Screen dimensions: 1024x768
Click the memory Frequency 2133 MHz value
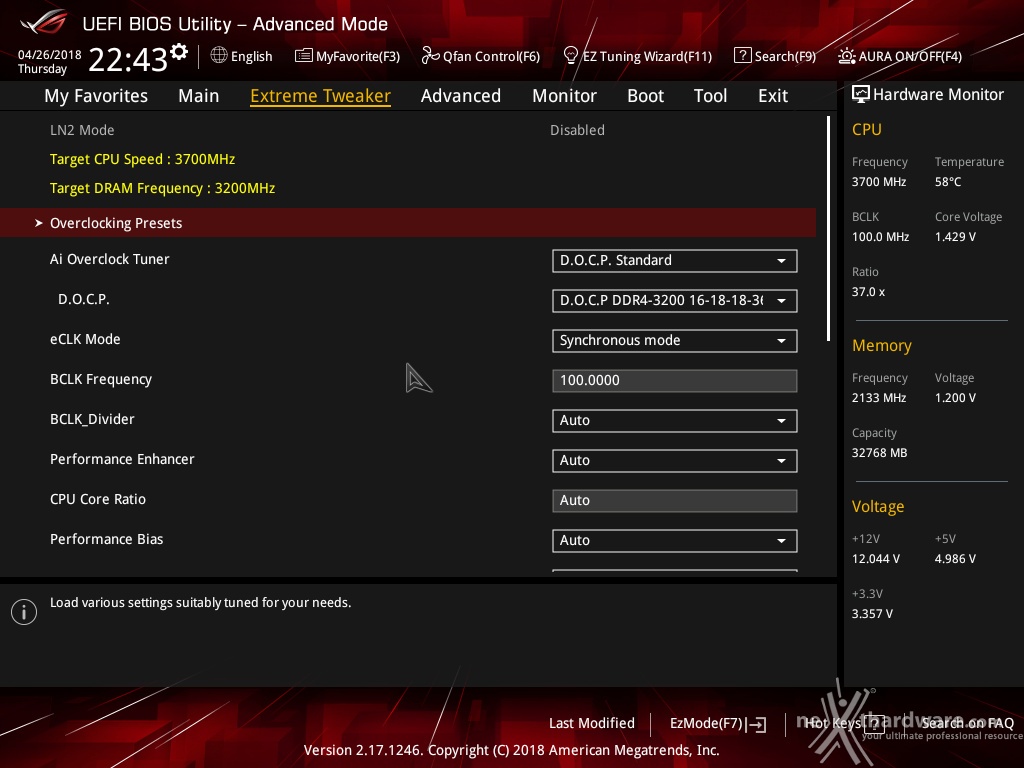[878, 397]
